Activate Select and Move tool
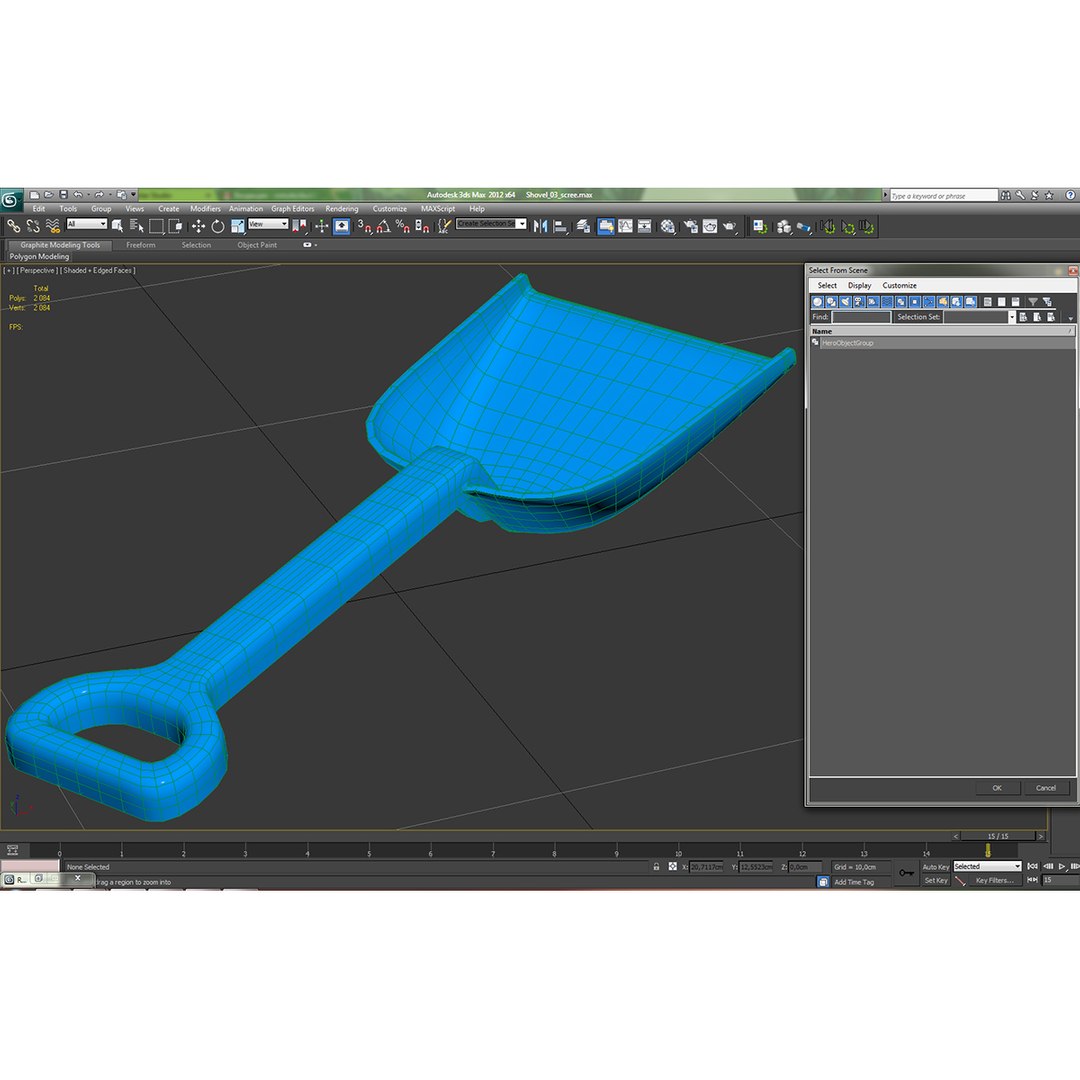The height and width of the screenshot is (1080, 1080). pyautogui.click(x=198, y=226)
